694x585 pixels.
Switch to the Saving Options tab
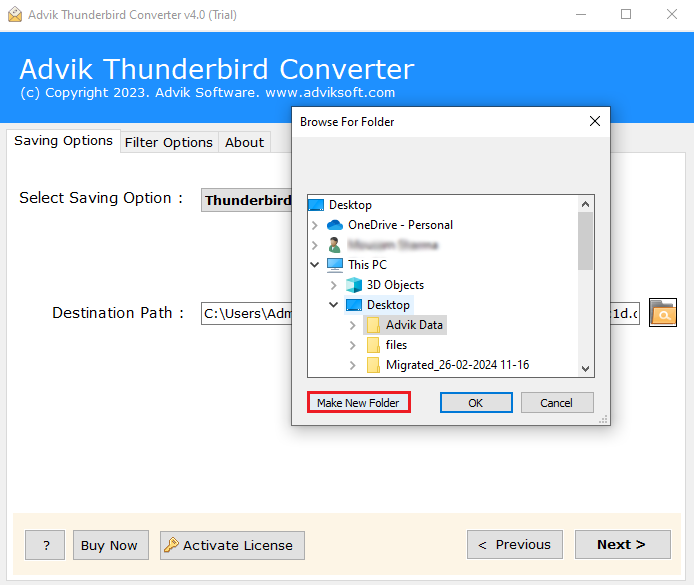(x=63, y=141)
